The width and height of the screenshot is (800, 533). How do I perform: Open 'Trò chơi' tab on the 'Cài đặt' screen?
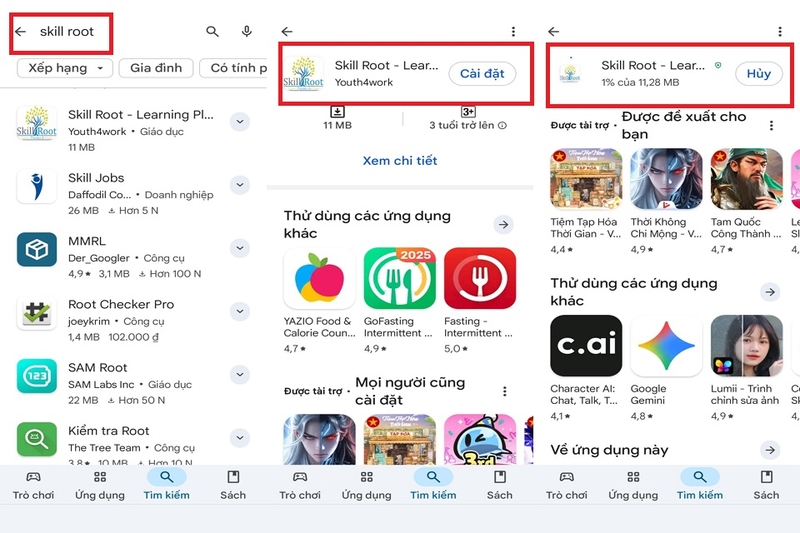tap(300, 485)
